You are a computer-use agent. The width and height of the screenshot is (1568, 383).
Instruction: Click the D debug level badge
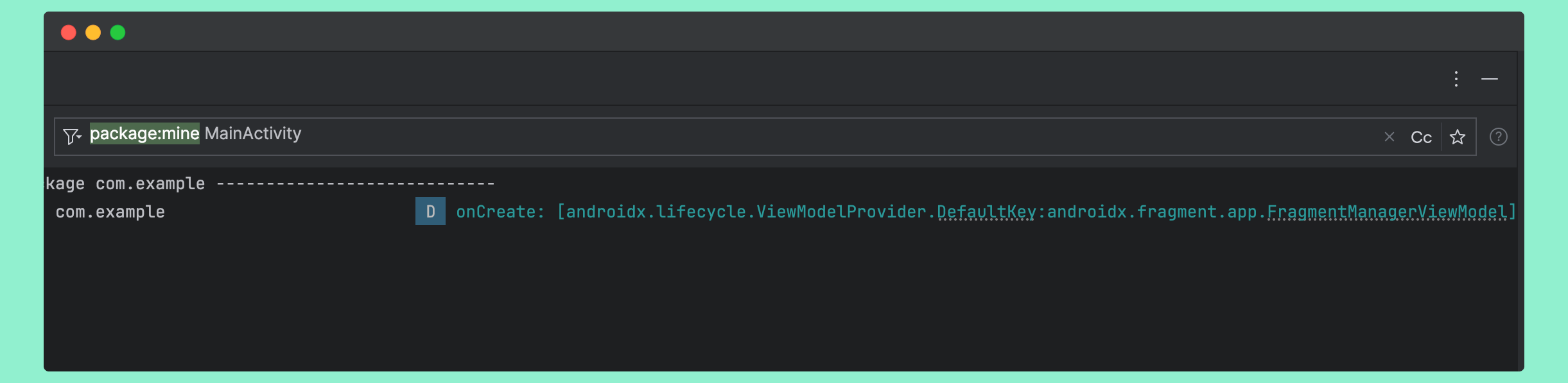(x=430, y=211)
